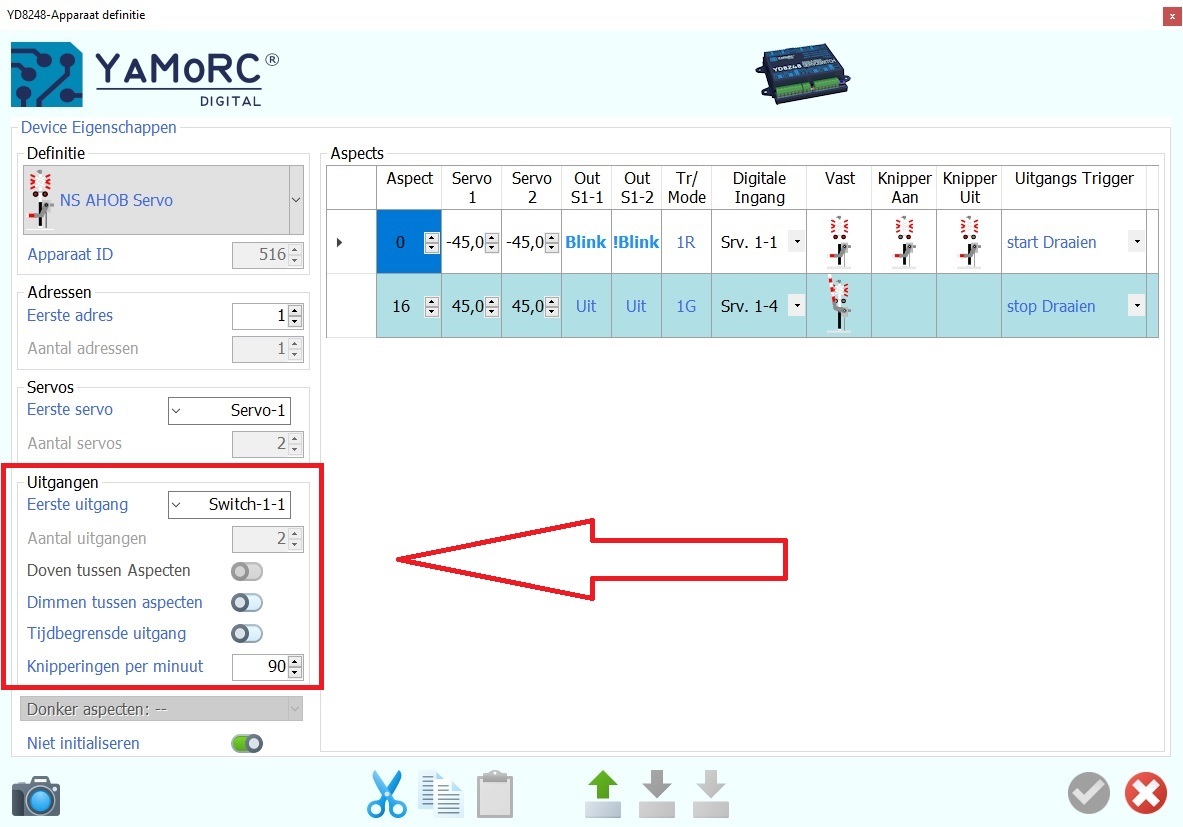Click the green upload arrow icon
Image resolution: width=1183 pixels, height=827 pixels.
(x=602, y=795)
